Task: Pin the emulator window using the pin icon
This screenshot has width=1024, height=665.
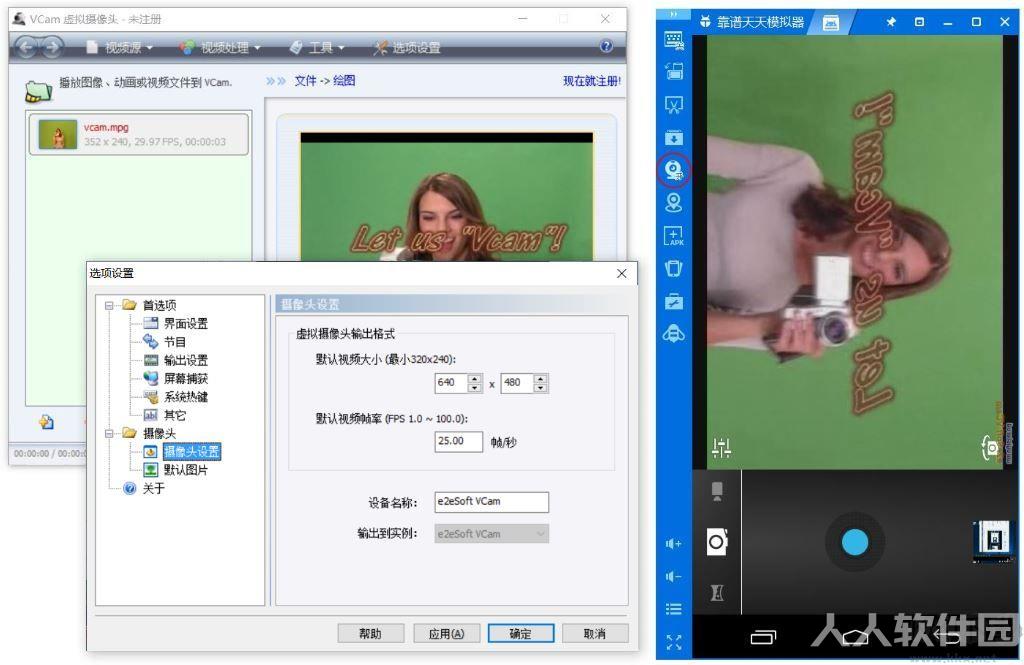Action: click(890, 22)
